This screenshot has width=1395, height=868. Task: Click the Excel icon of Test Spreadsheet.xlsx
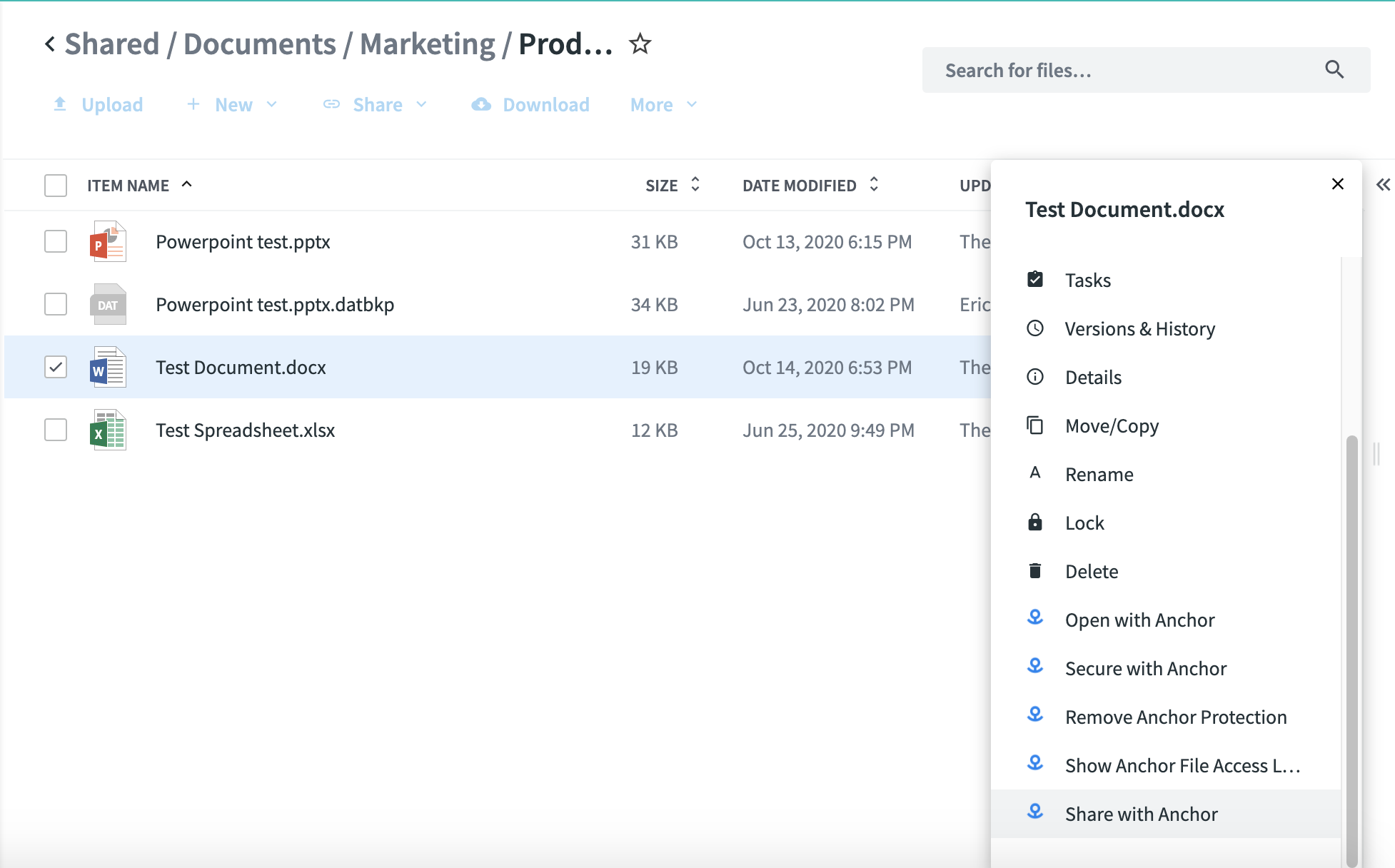[108, 430]
